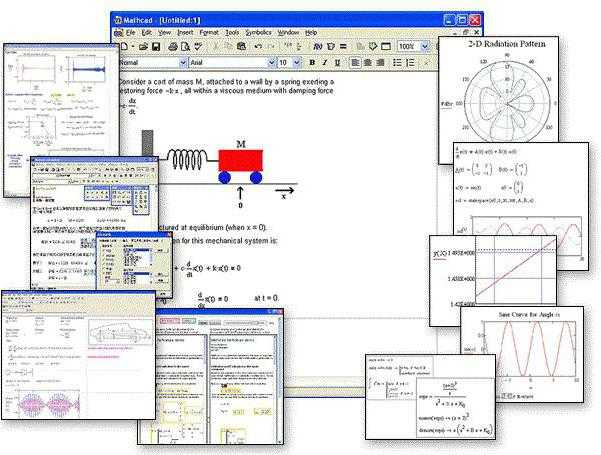The width and height of the screenshot is (601, 455).
Task: Open the 100% zoom dropdown
Action: (425, 46)
